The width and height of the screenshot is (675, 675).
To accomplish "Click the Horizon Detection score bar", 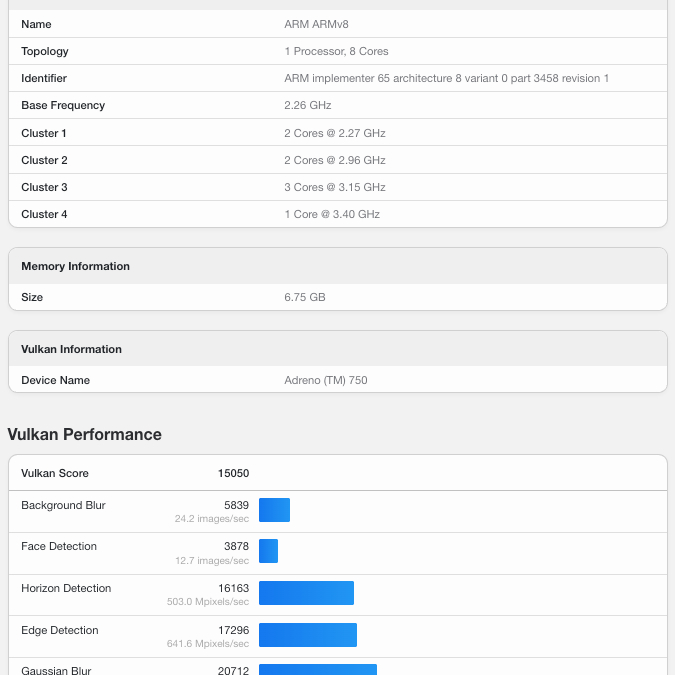I will coord(306,593).
